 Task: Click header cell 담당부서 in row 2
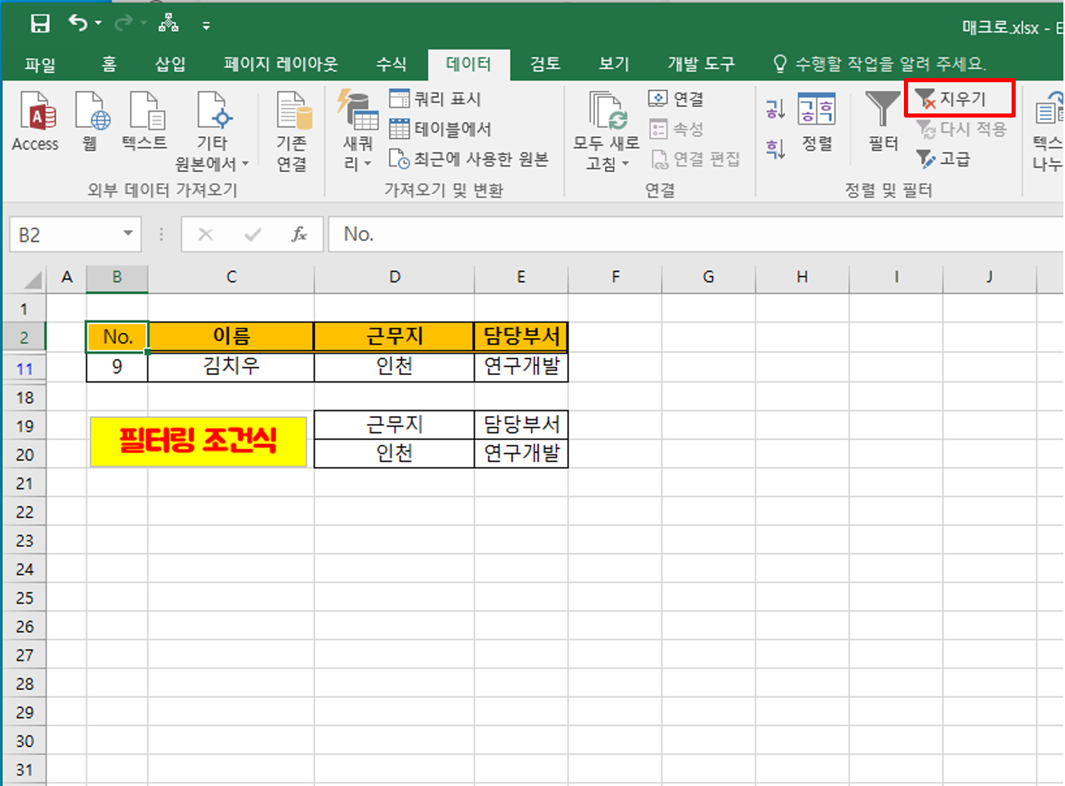pyautogui.click(x=521, y=336)
